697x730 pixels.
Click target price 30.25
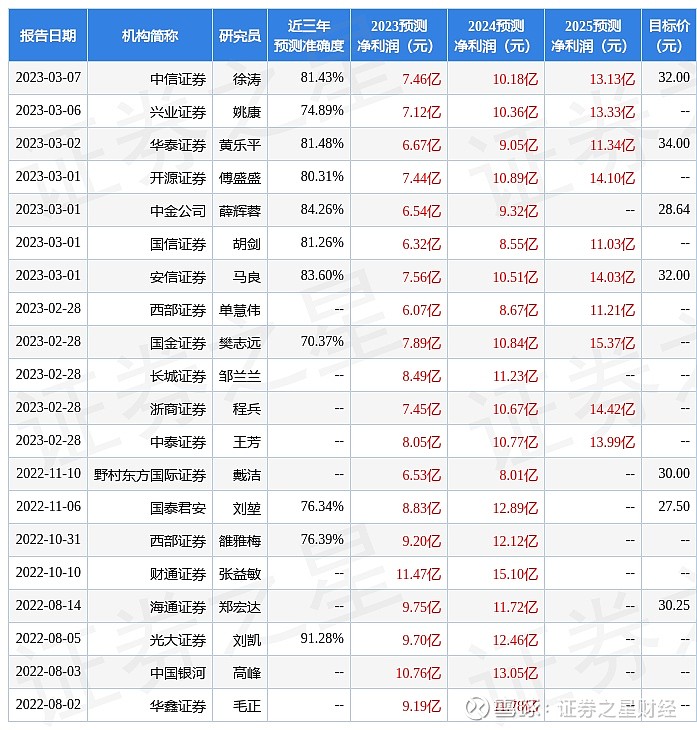click(674, 606)
